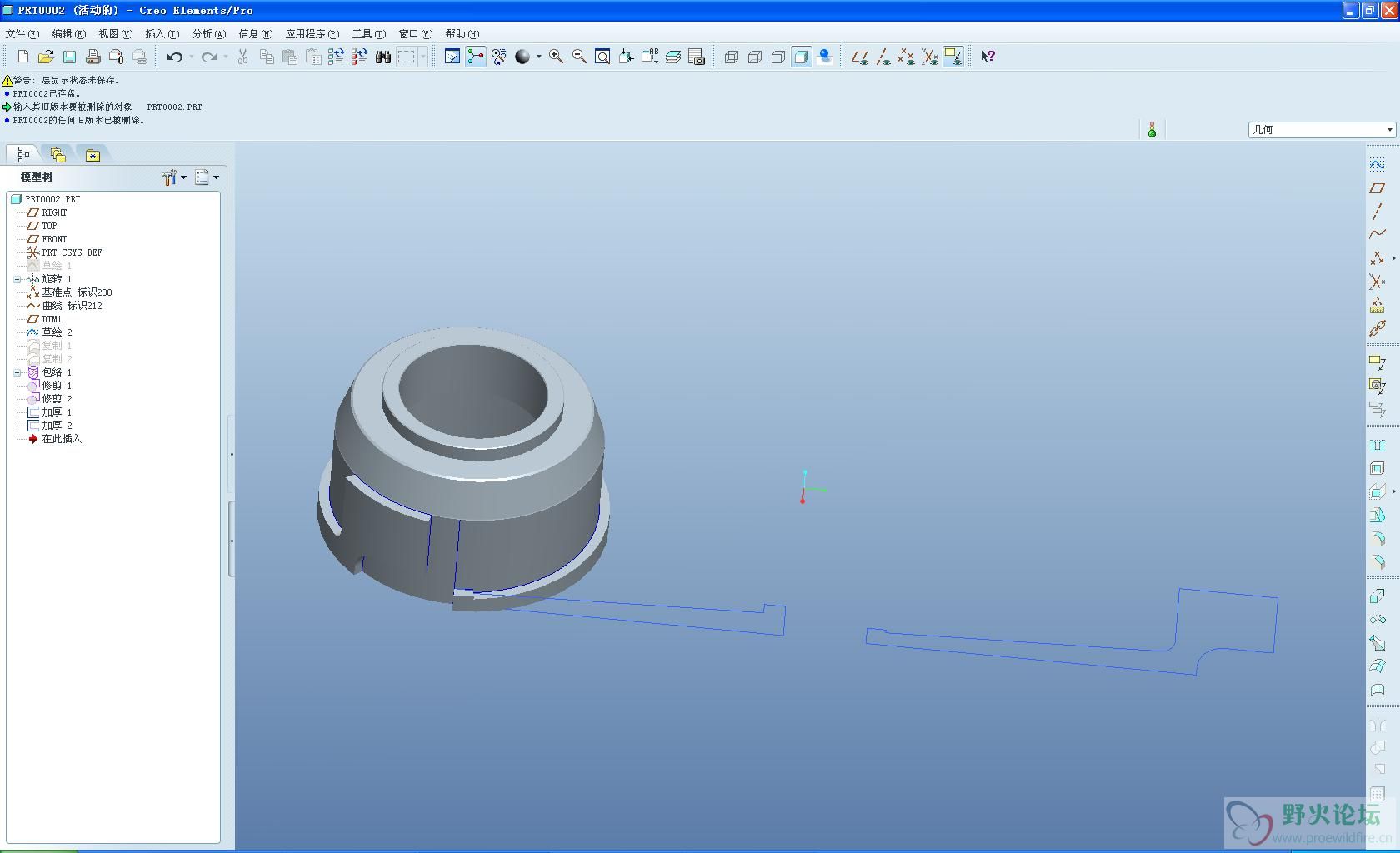The height and width of the screenshot is (853, 1400).
Task: Undo the last operation
Action: coord(174,57)
